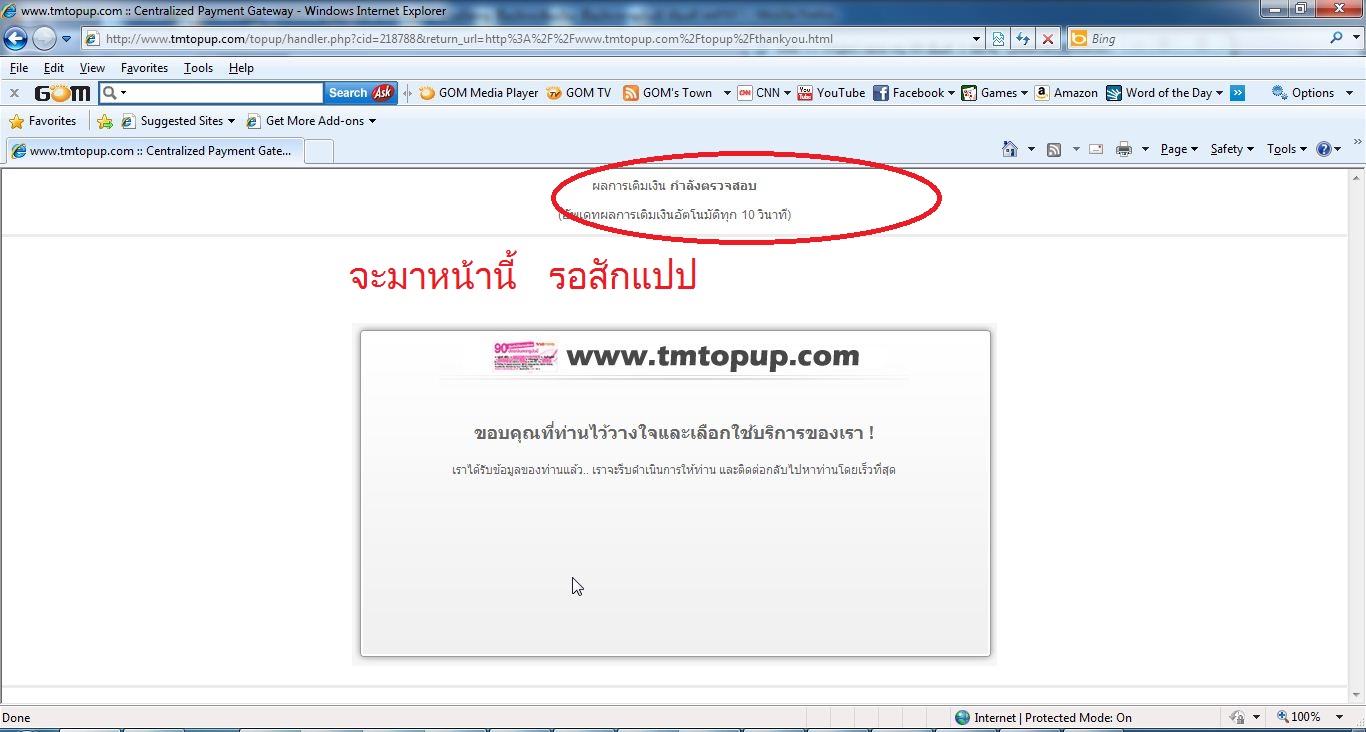Screen dimensions: 1366x732
Task: Click the RSS feeds icon in command bar
Action: [x=1054, y=149]
